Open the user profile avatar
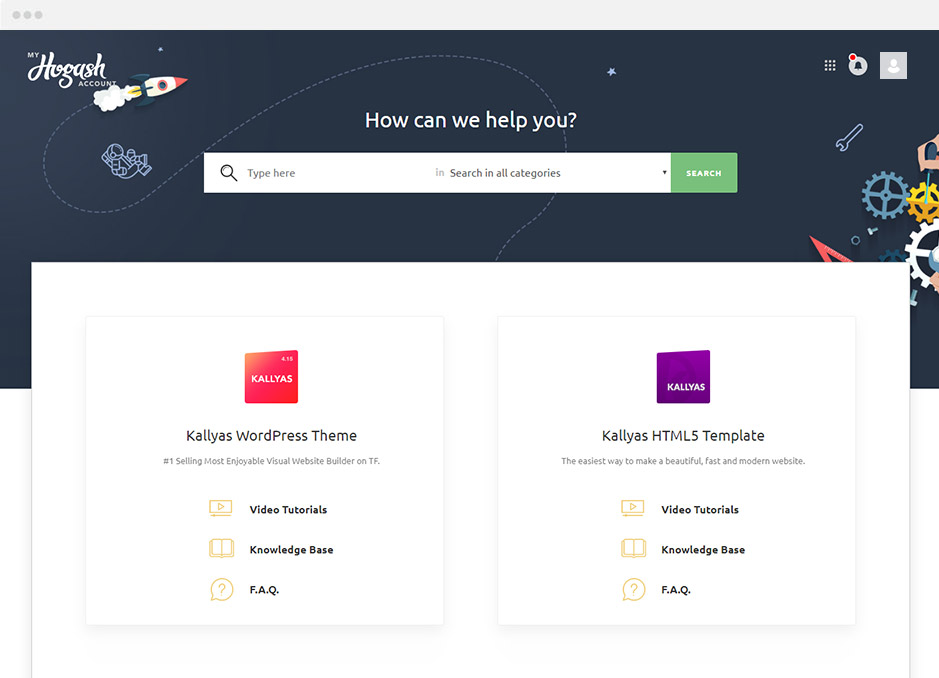Screen dimensions: 939x678 click(893, 66)
